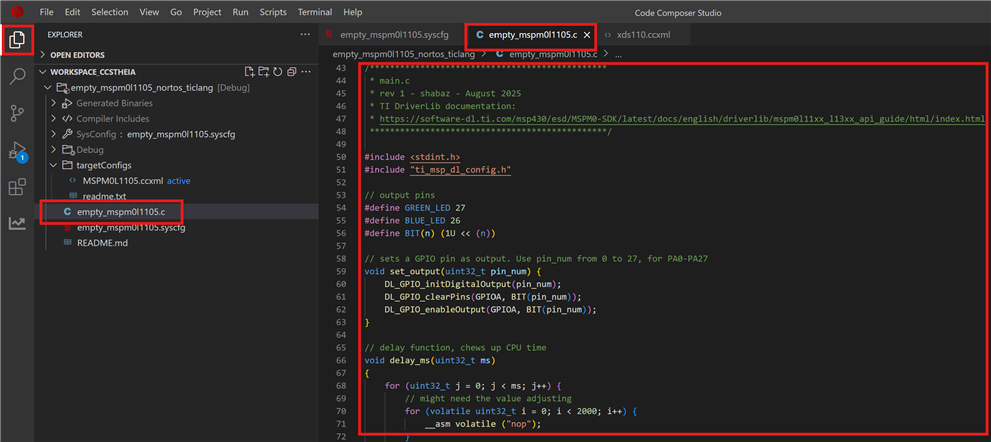The width and height of the screenshot is (991, 442).
Task: Open the Extensions view
Action: pyautogui.click(x=17, y=187)
